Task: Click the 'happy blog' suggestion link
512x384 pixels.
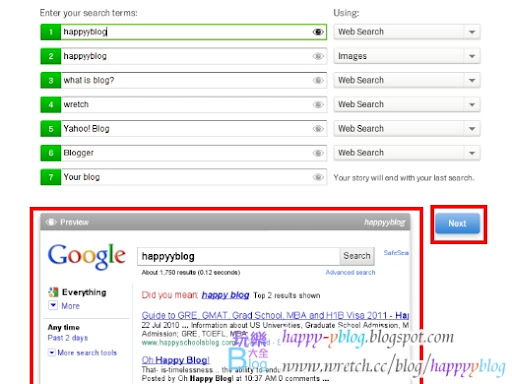Action: [x=225, y=295]
